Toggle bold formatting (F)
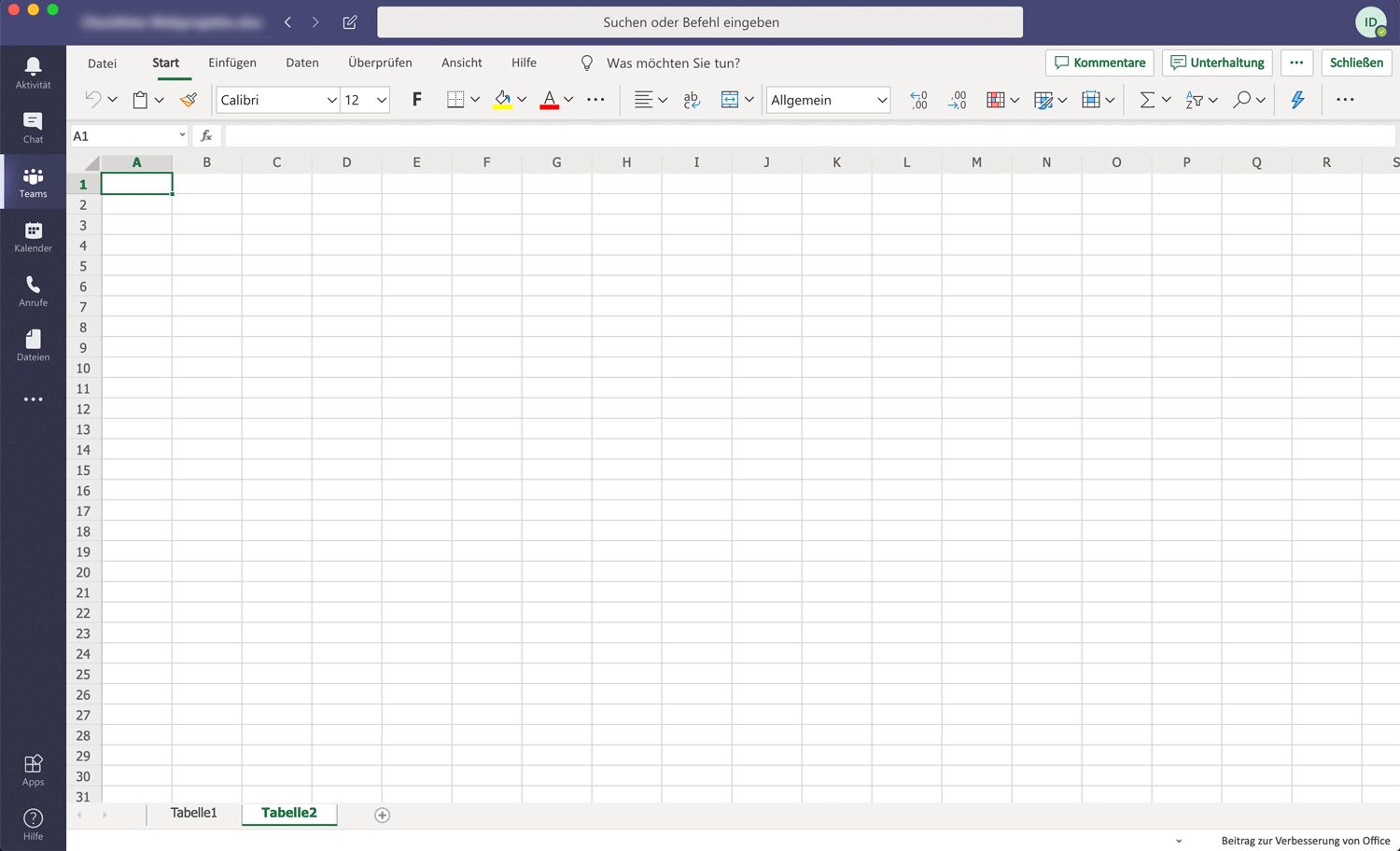This screenshot has height=851, width=1400. (x=416, y=100)
